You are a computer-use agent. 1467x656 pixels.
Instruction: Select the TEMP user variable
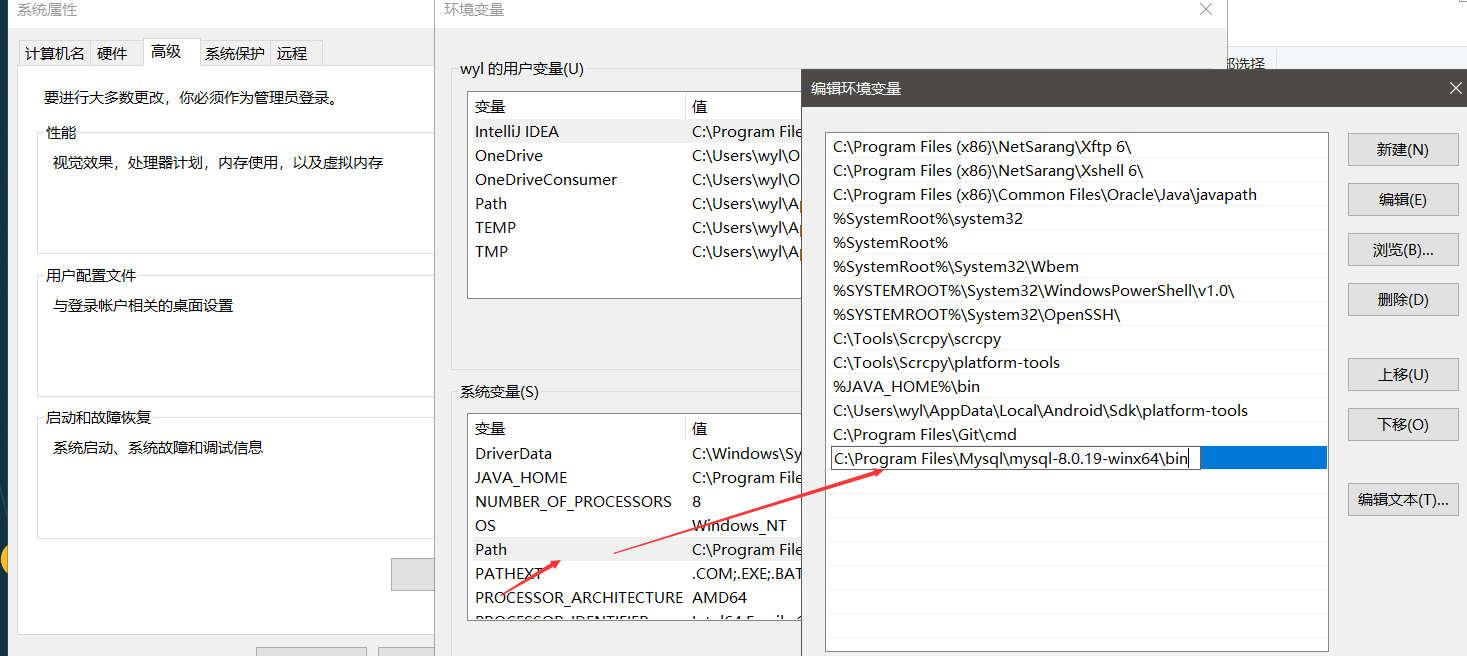point(635,227)
